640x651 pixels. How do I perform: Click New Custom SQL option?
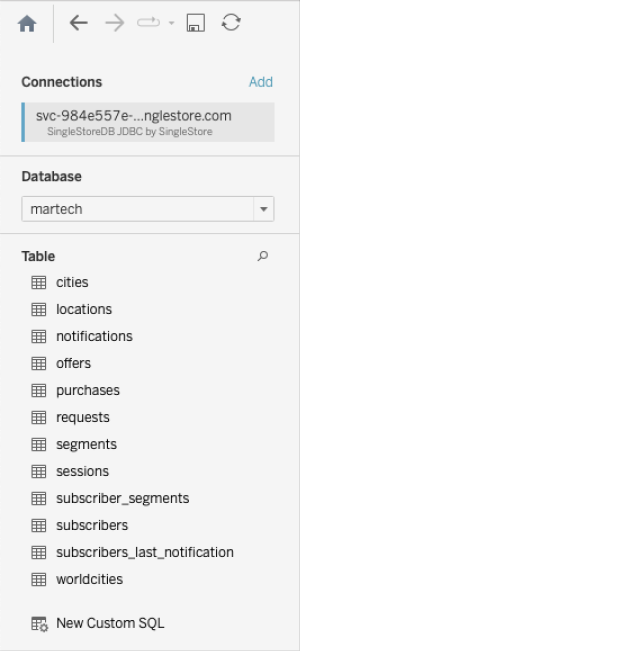point(110,623)
